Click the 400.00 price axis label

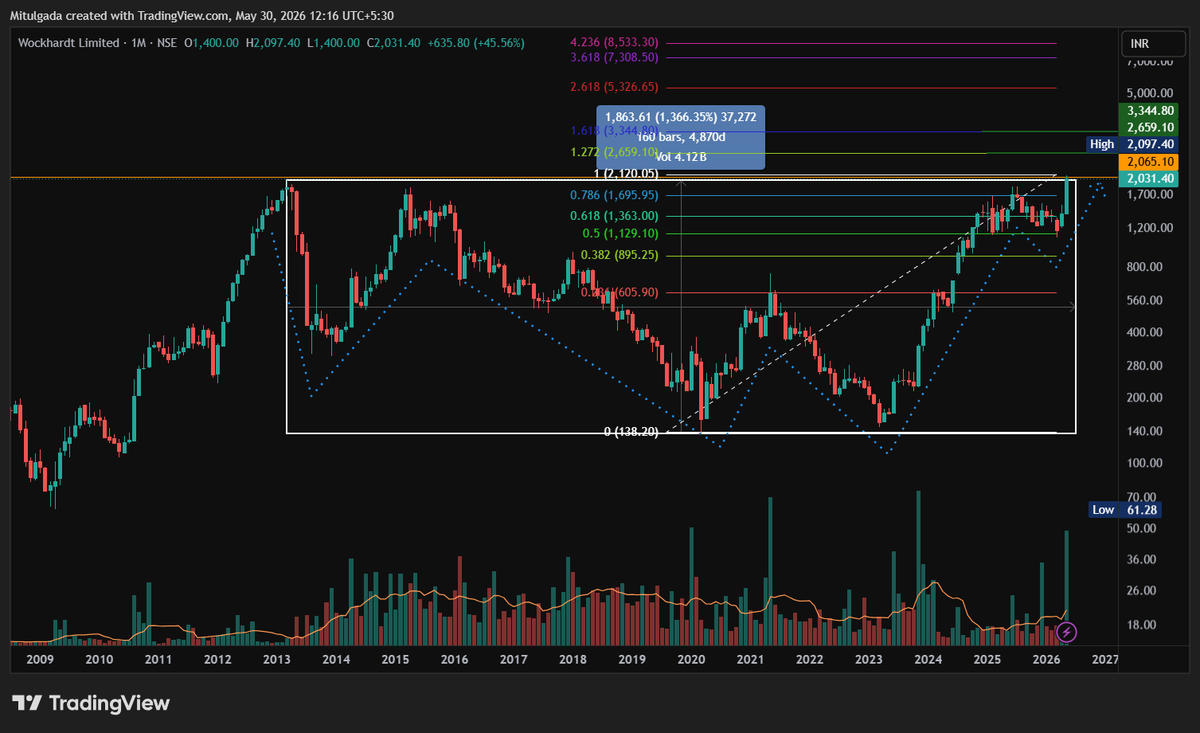[1147, 333]
